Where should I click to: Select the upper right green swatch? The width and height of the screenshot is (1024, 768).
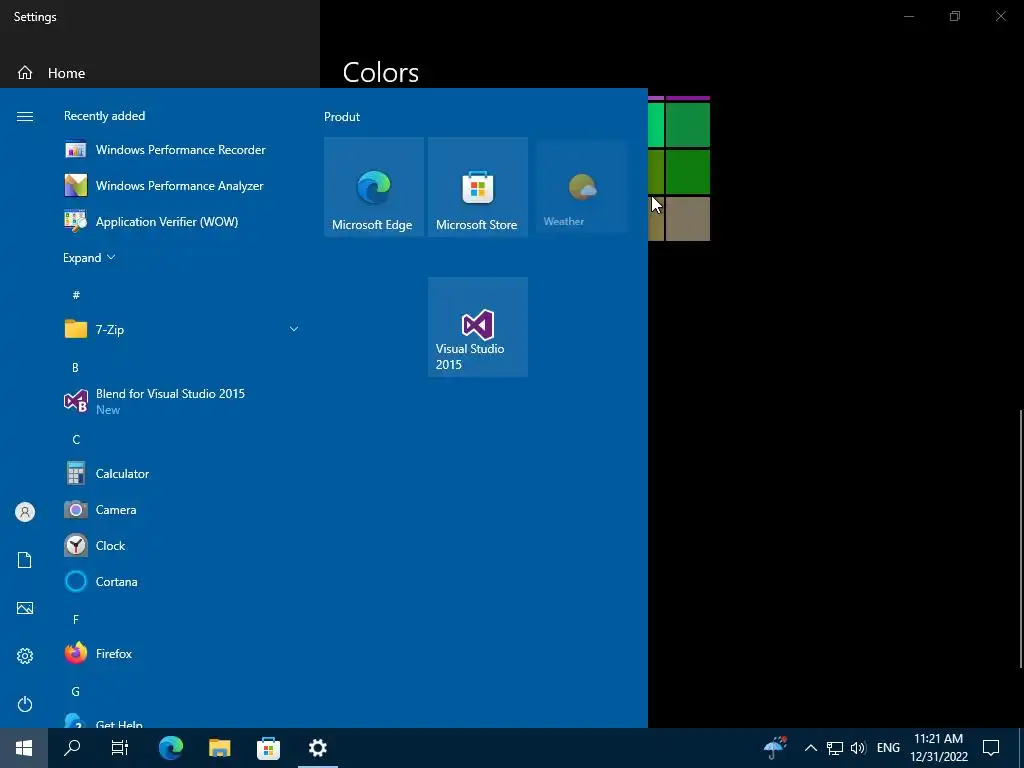688,125
